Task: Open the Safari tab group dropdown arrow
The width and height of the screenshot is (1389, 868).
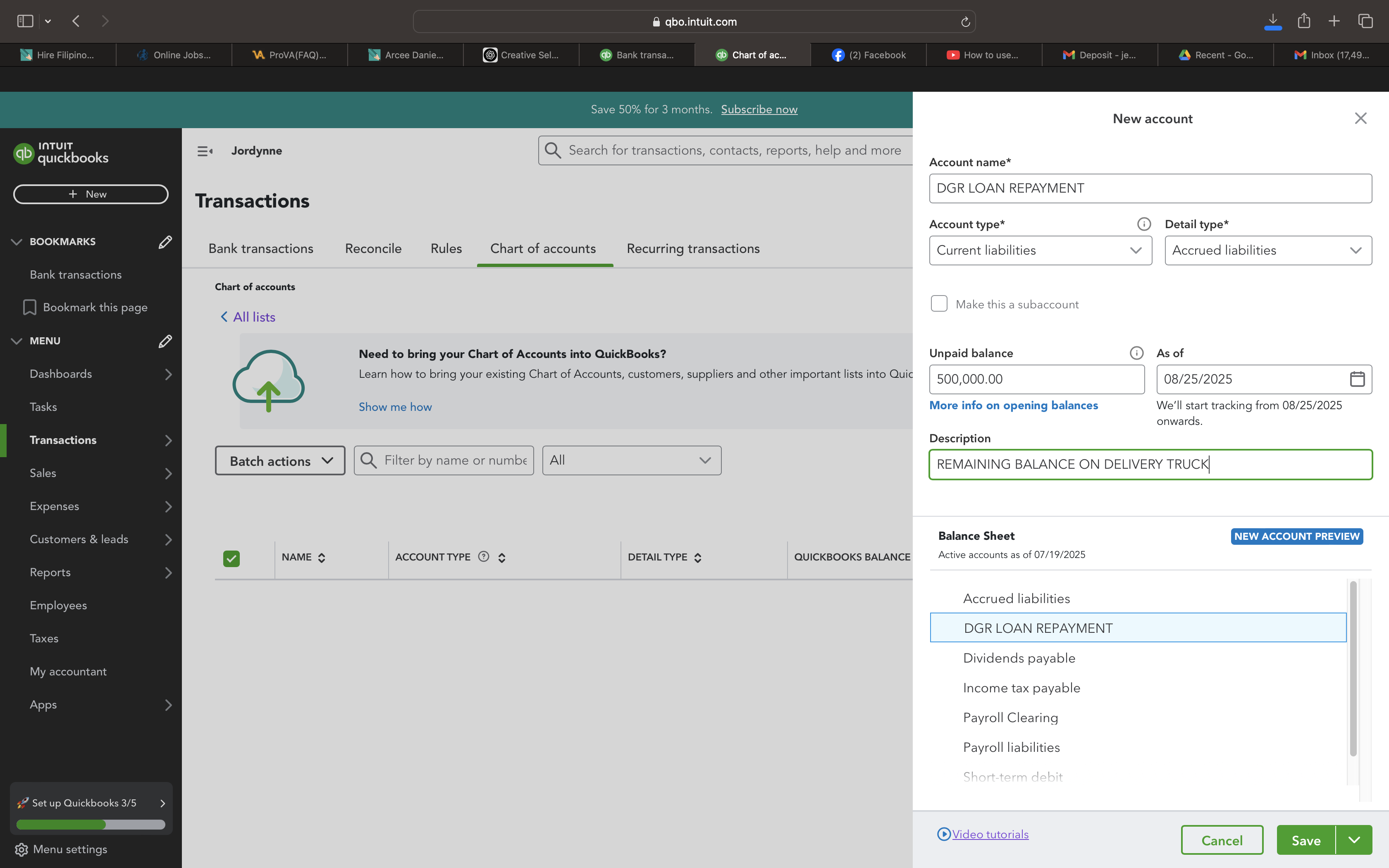Action: 48,21
